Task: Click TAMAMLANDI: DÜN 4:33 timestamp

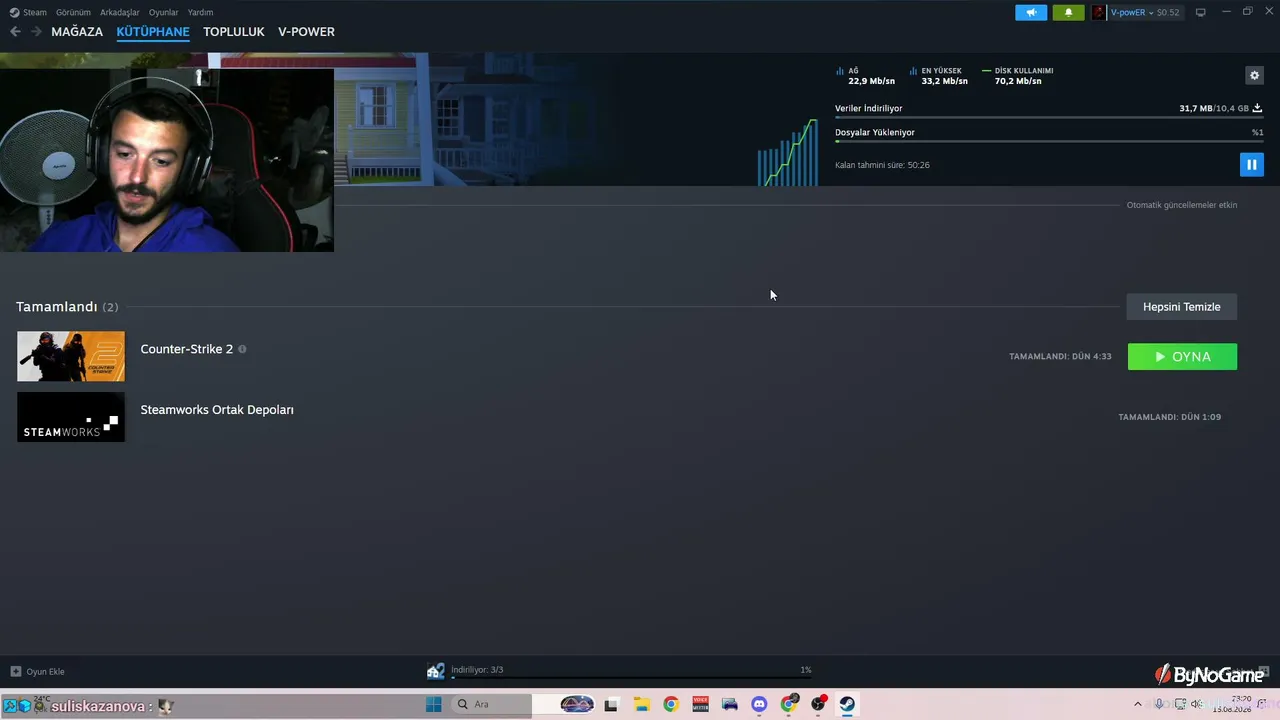Action: pos(1060,357)
